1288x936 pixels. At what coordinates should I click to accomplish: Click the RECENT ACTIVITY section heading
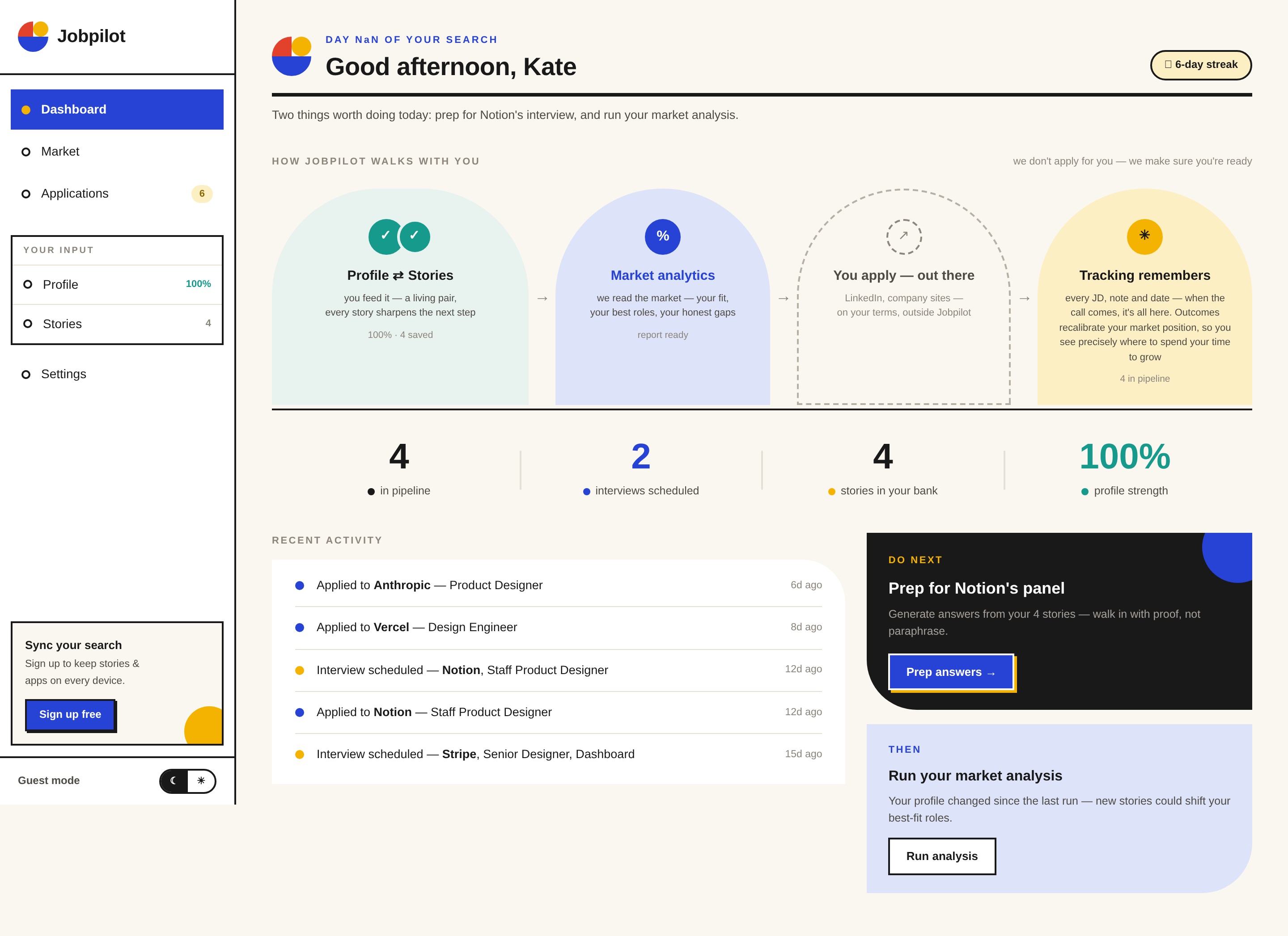(327, 540)
